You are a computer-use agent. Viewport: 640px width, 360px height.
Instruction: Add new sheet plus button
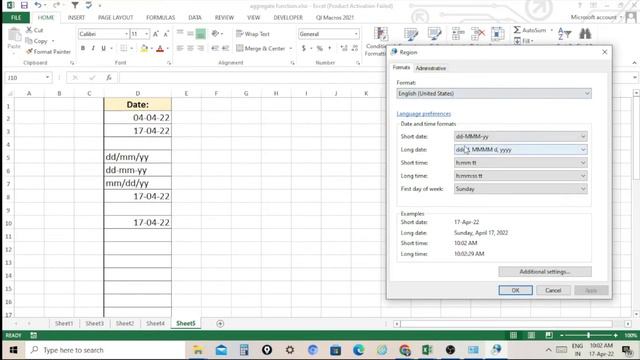[220, 324]
